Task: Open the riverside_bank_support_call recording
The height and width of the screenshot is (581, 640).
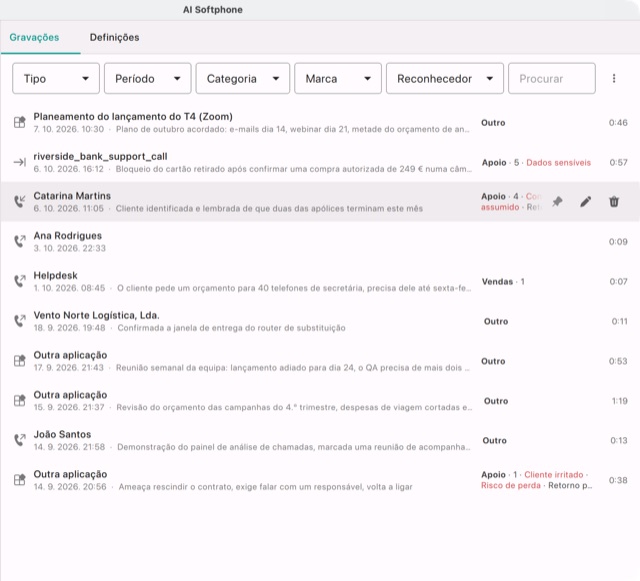Action: (320, 162)
